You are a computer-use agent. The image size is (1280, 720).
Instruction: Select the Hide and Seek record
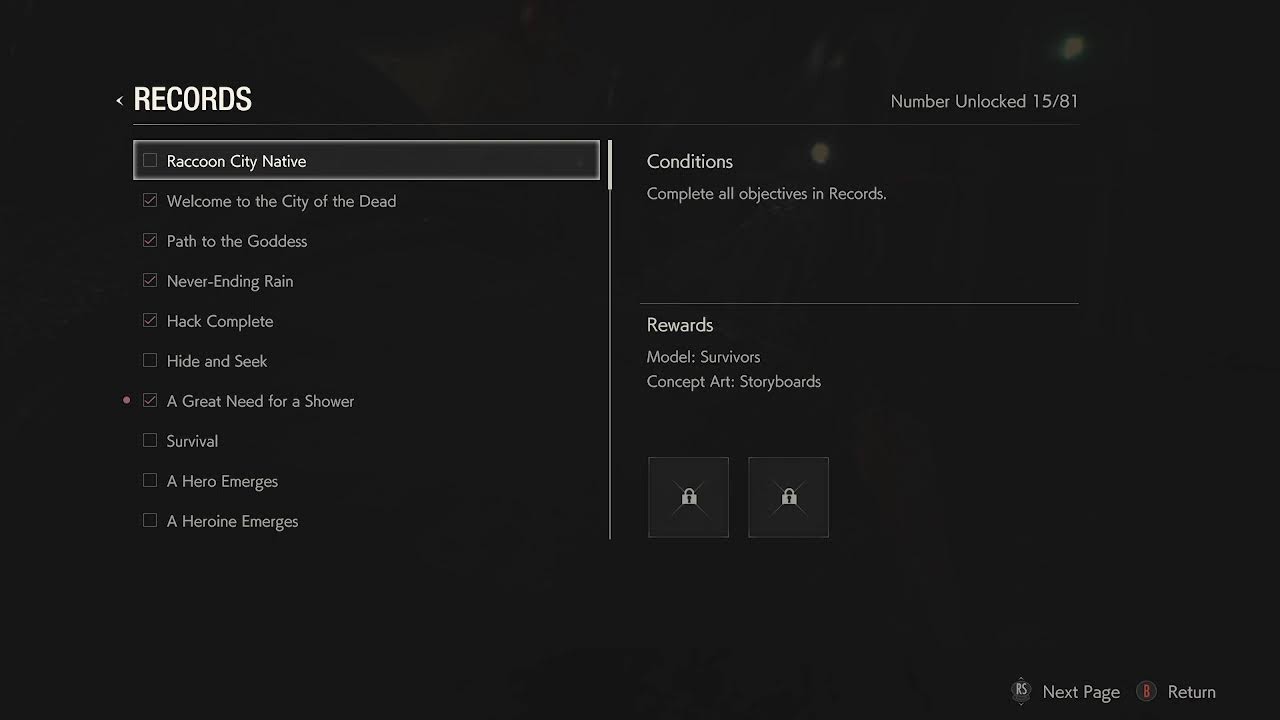(366, 361)
